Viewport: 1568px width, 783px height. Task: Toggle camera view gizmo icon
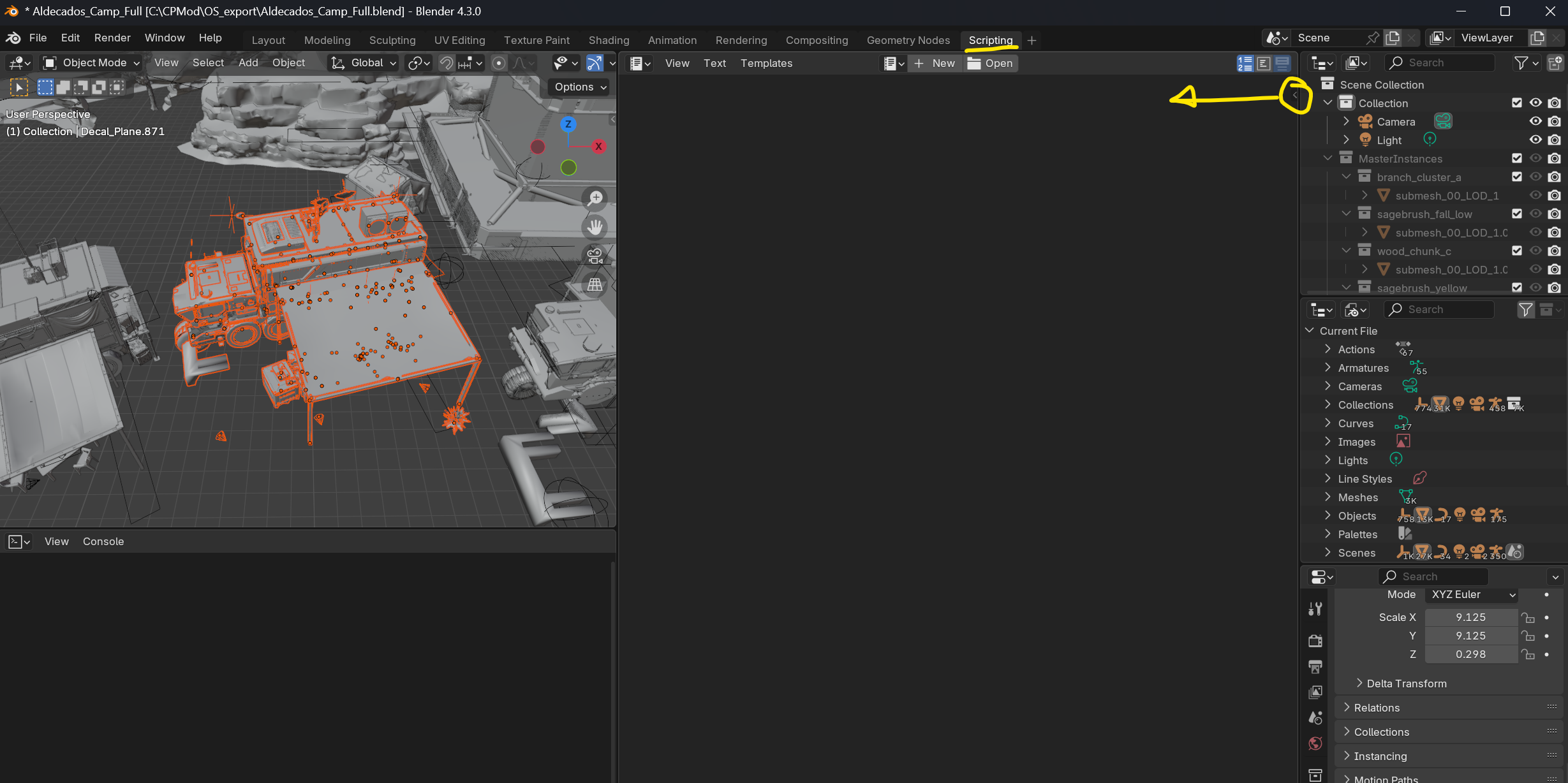click(x=595, y=256)
